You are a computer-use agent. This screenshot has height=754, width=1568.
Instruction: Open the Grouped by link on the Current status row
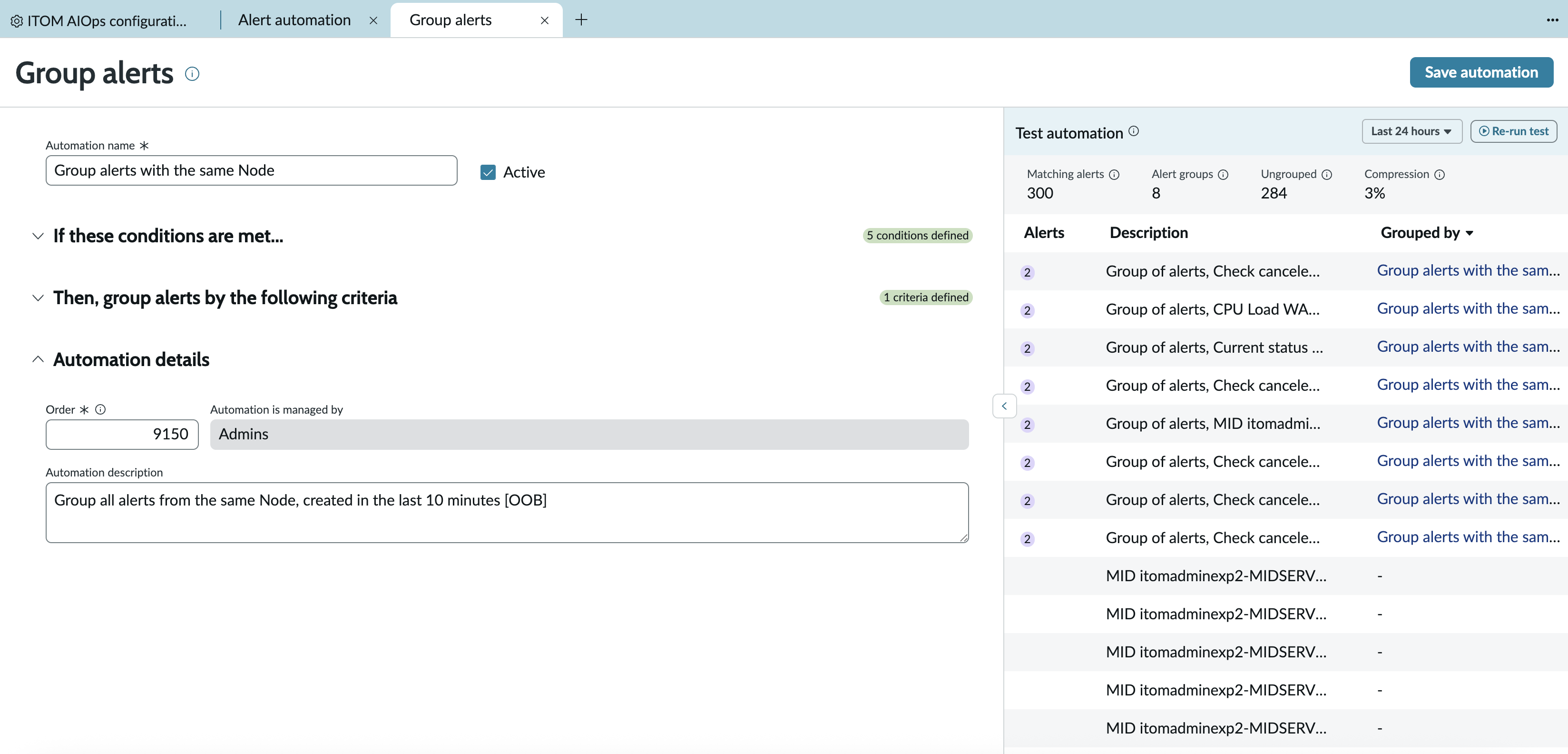(1468, 347)
